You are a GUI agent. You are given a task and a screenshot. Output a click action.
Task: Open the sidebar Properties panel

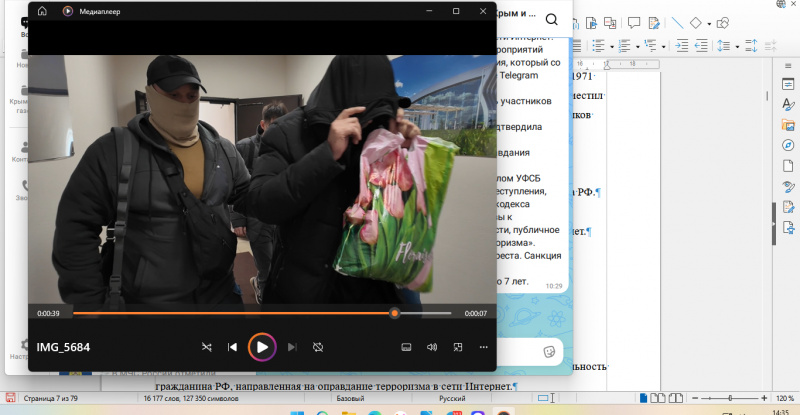coord(788,84)
